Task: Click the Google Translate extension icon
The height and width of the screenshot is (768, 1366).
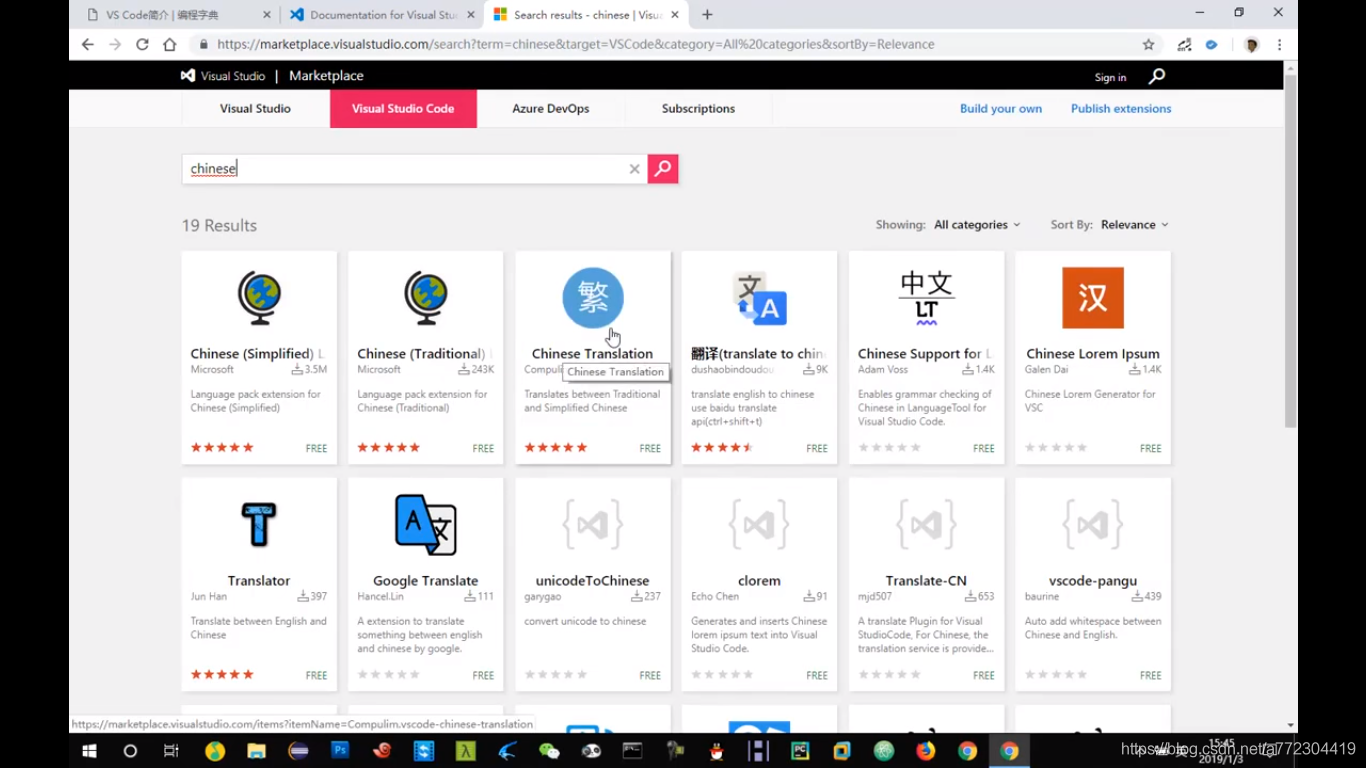Action: tap(426, 525)
